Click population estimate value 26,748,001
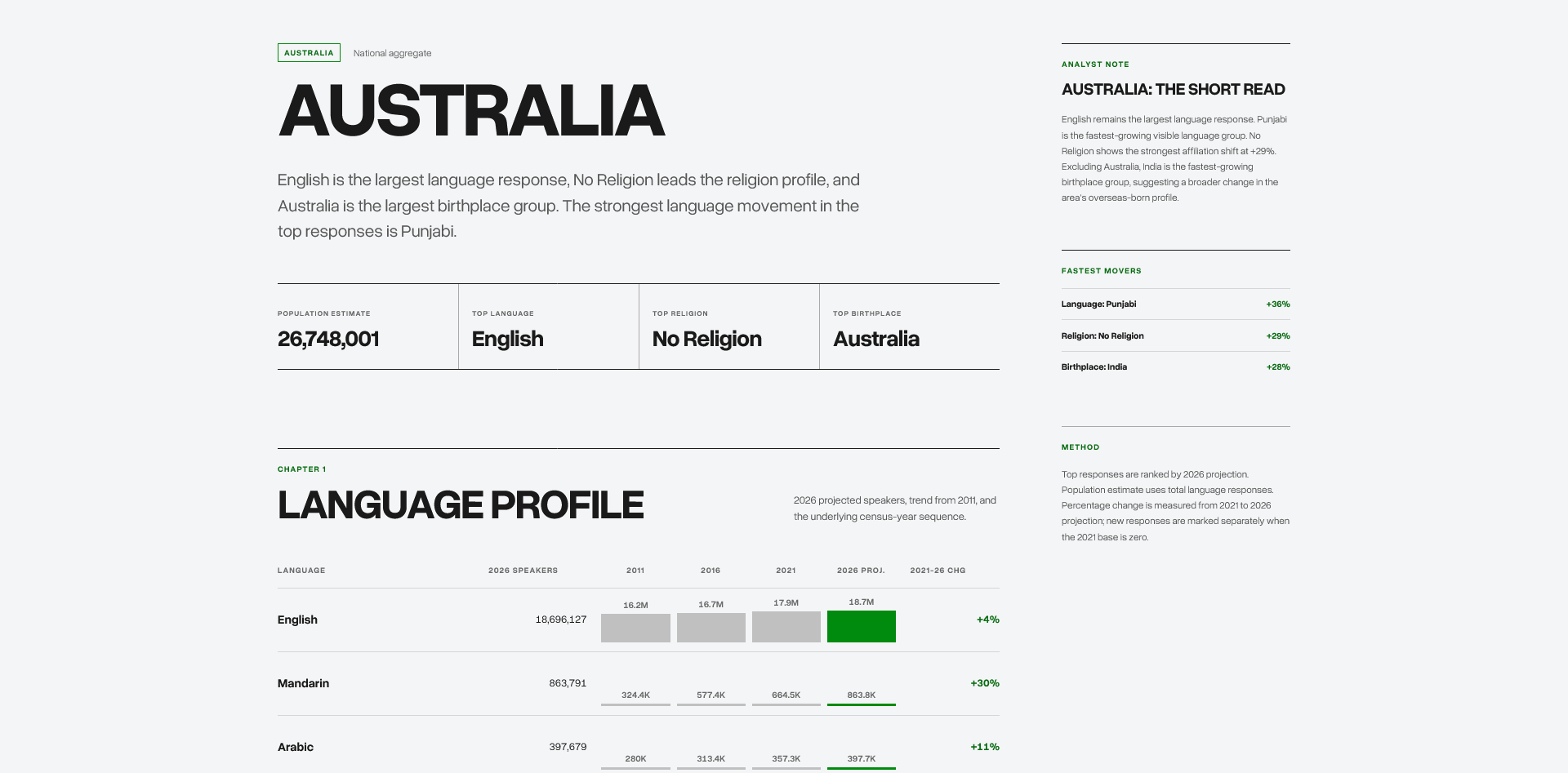1568x773 pixels. [x=328, y=339]
